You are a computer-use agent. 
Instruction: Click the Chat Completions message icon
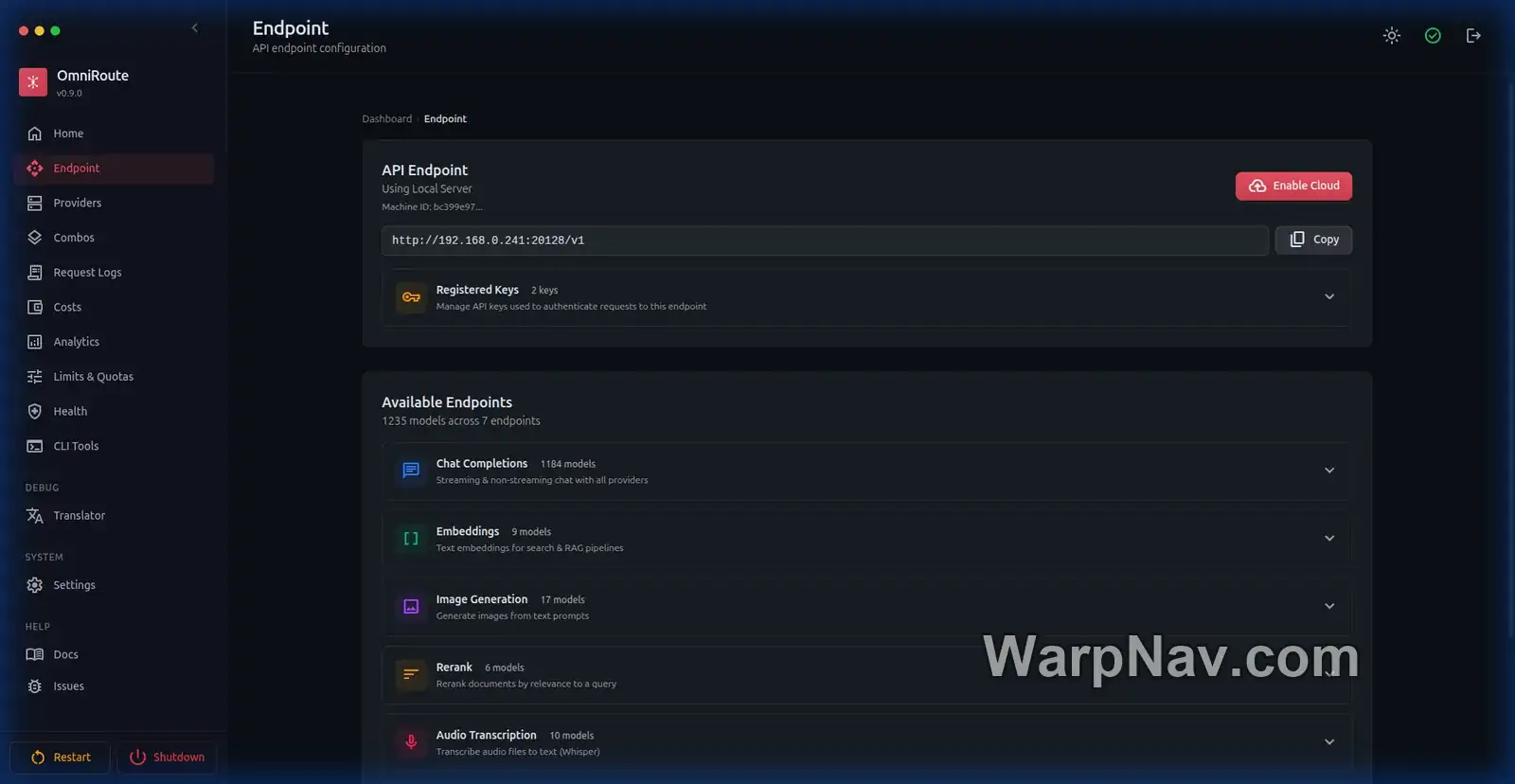tap(411, 471)
